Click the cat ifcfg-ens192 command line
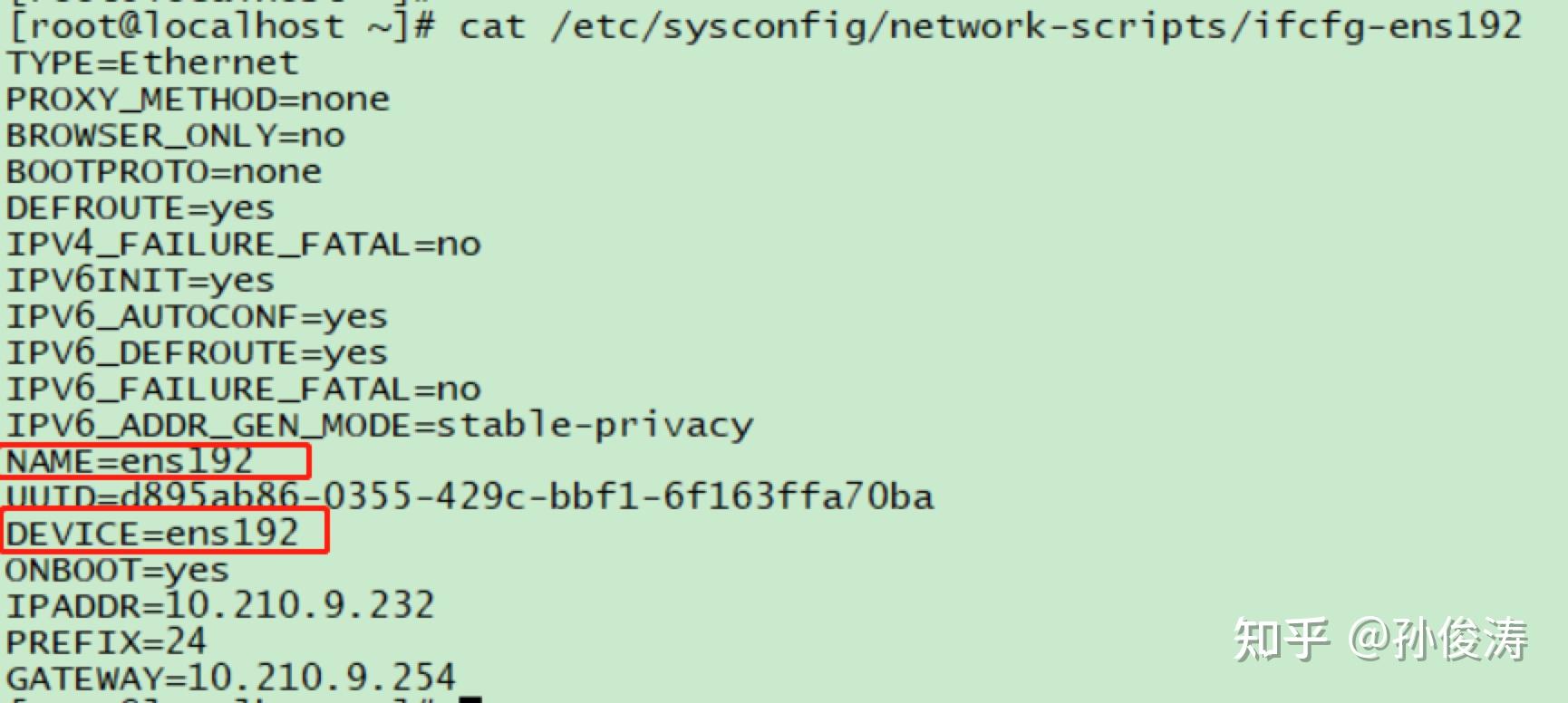 [x=765, y=25]
